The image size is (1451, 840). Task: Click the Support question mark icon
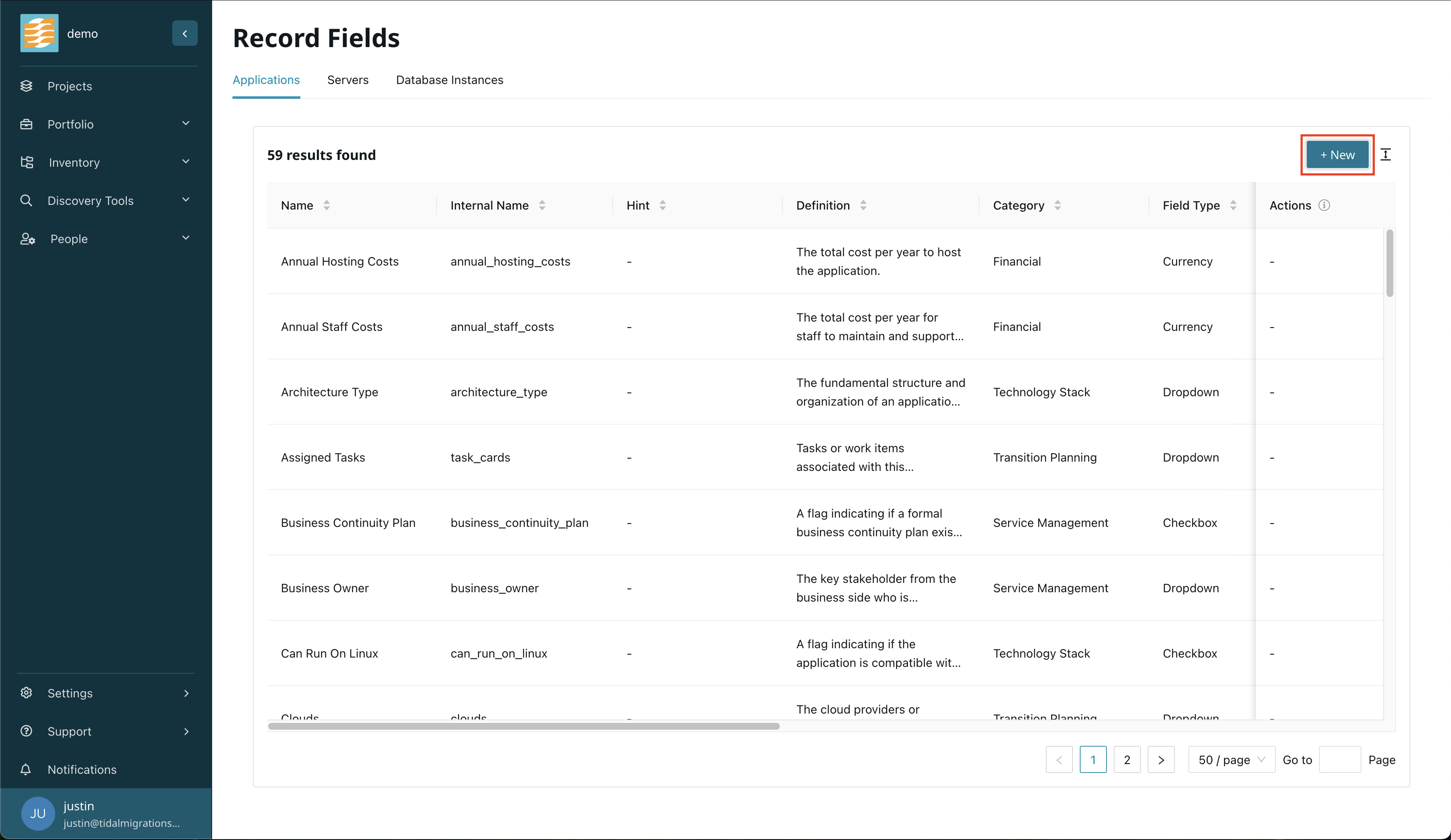pyautogui.click(x=26, y=731)
